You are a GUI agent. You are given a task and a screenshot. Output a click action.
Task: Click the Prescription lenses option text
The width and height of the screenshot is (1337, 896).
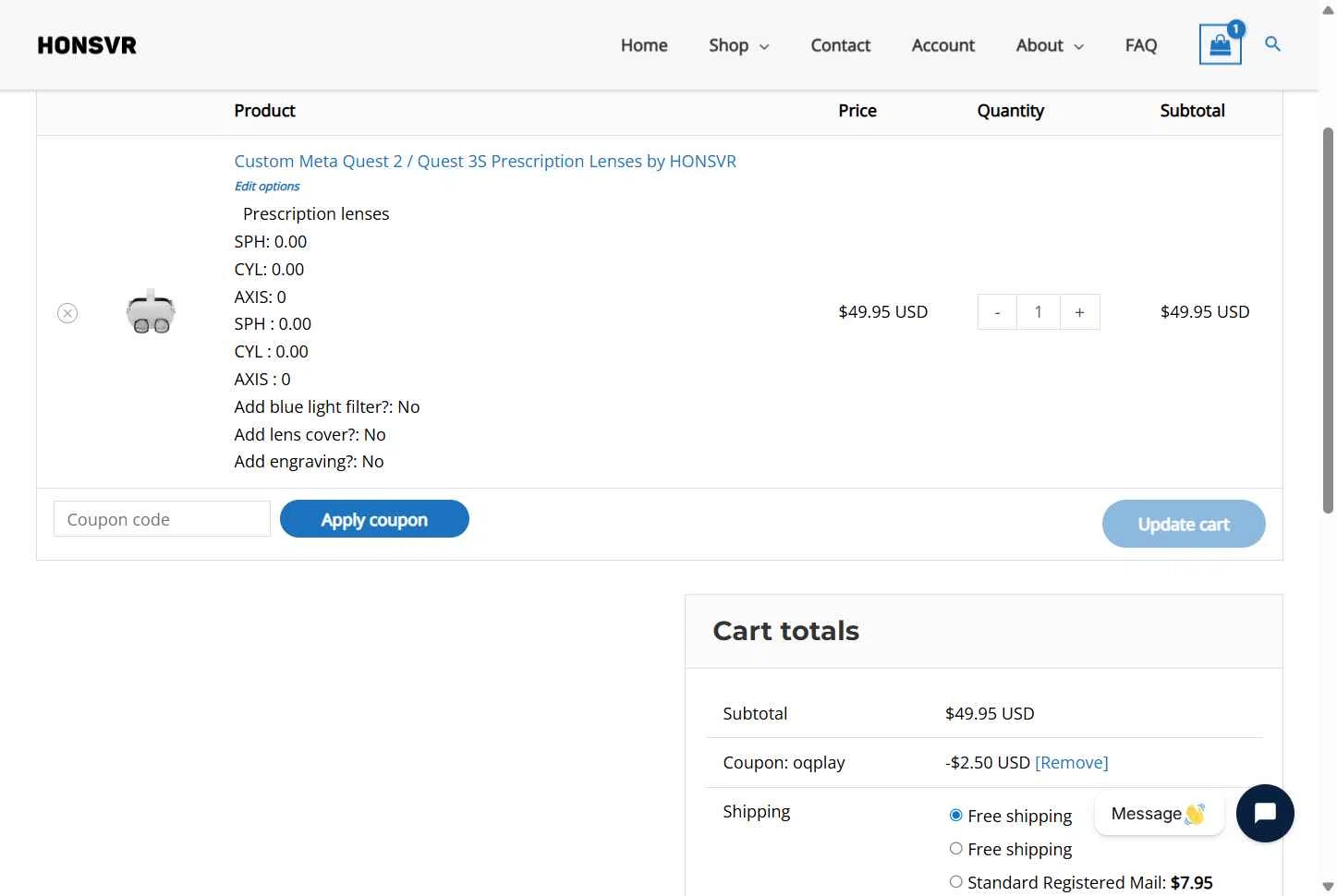[x=316, y=213]
